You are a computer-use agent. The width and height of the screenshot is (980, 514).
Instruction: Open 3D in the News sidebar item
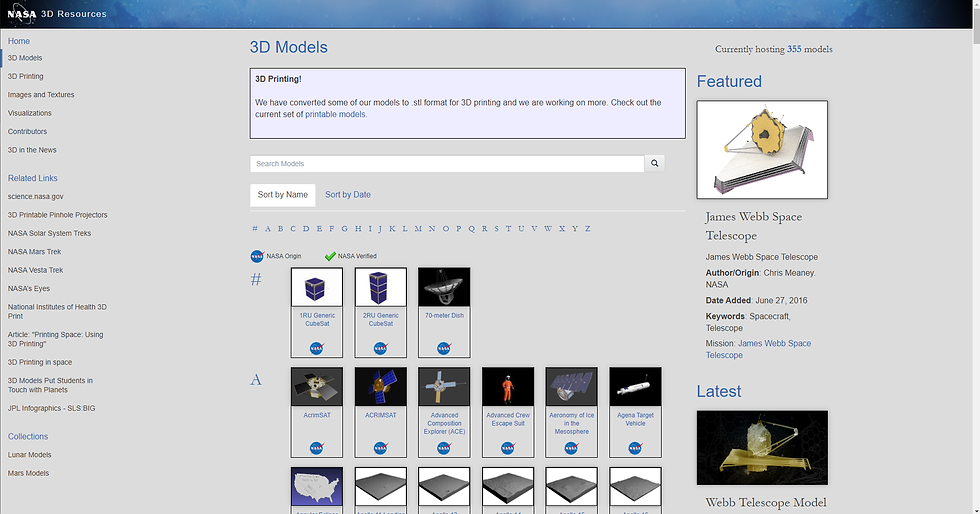pyautogui.click(x=32, y=150)
